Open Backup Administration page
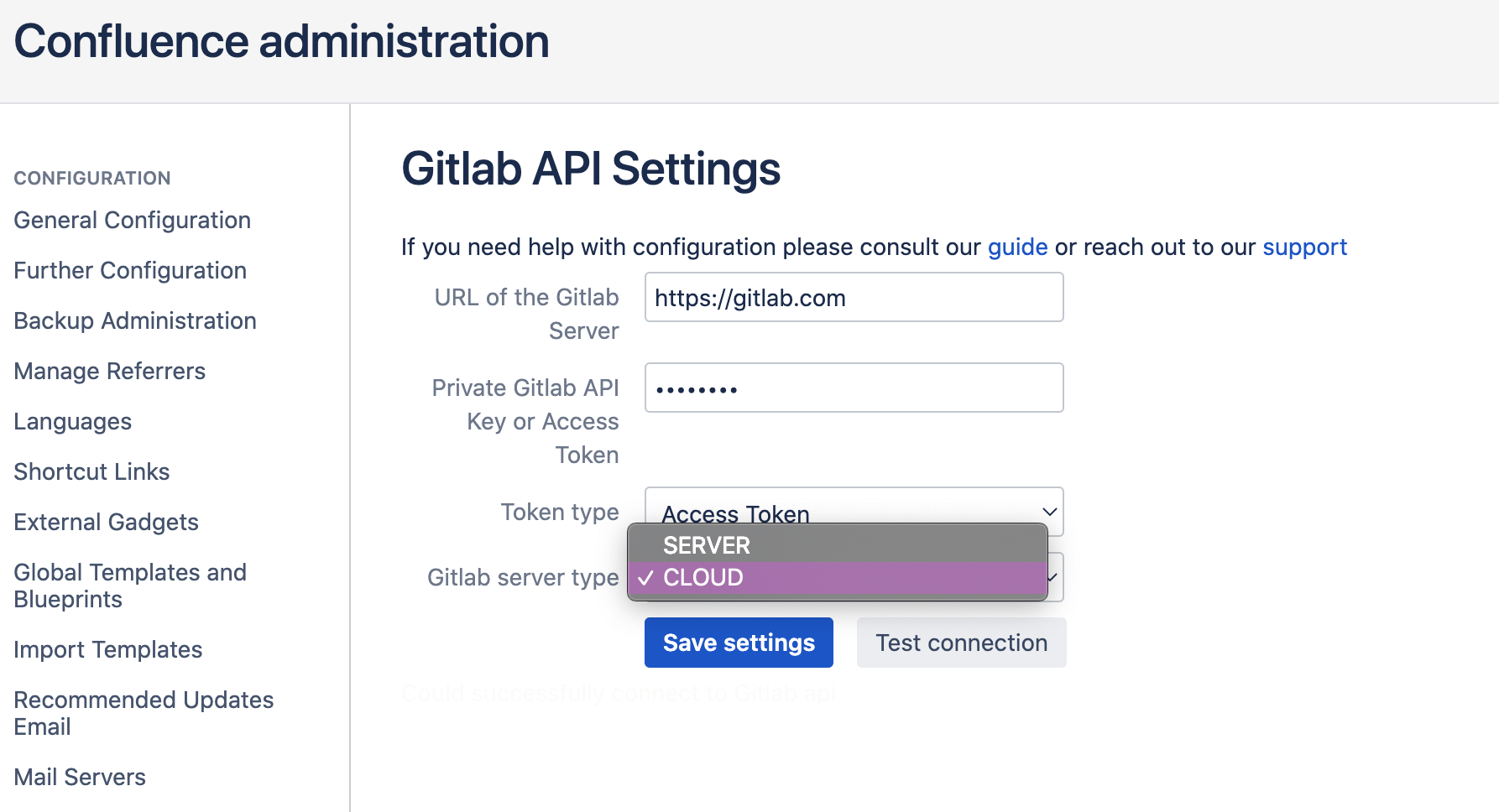This screenshot has width=1499, height=812. point(134,320)
